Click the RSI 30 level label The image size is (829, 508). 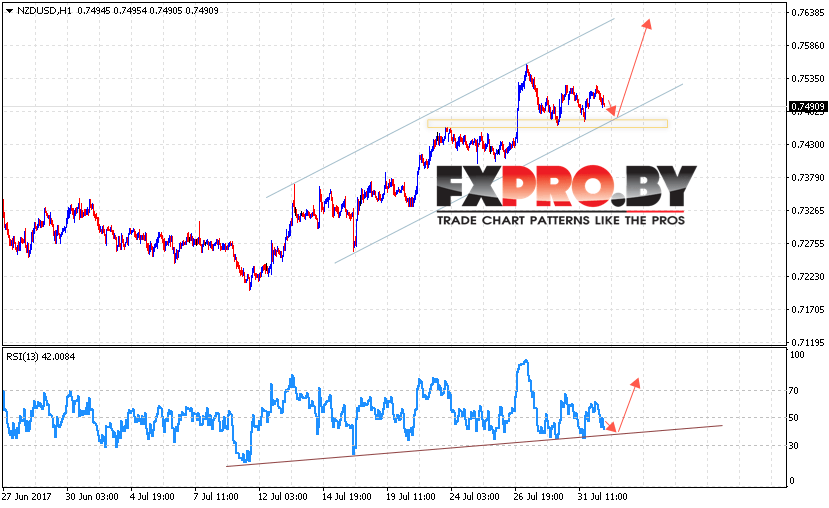[794, 446]
